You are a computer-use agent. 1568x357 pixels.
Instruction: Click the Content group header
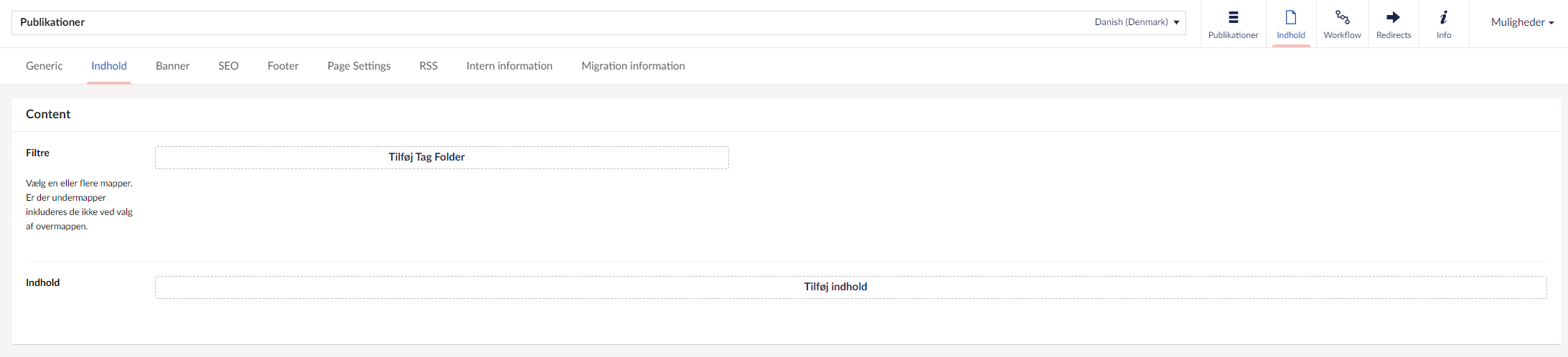pos(48,115)
